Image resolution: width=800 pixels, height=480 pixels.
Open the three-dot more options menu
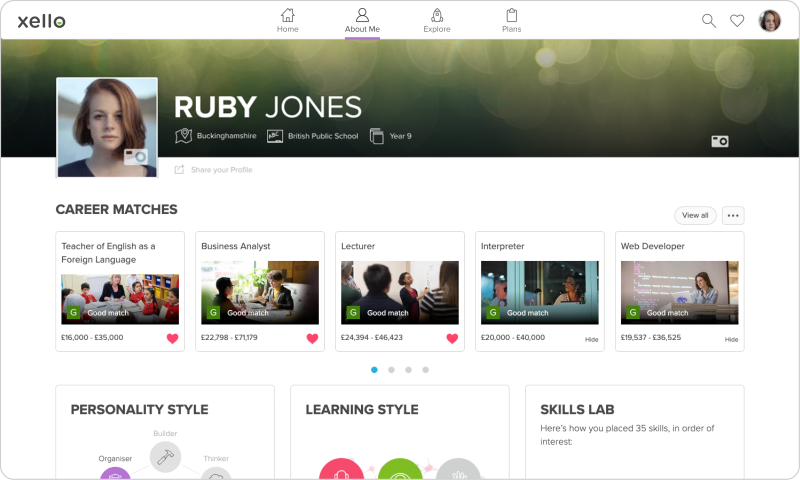[x=733, y=215]
